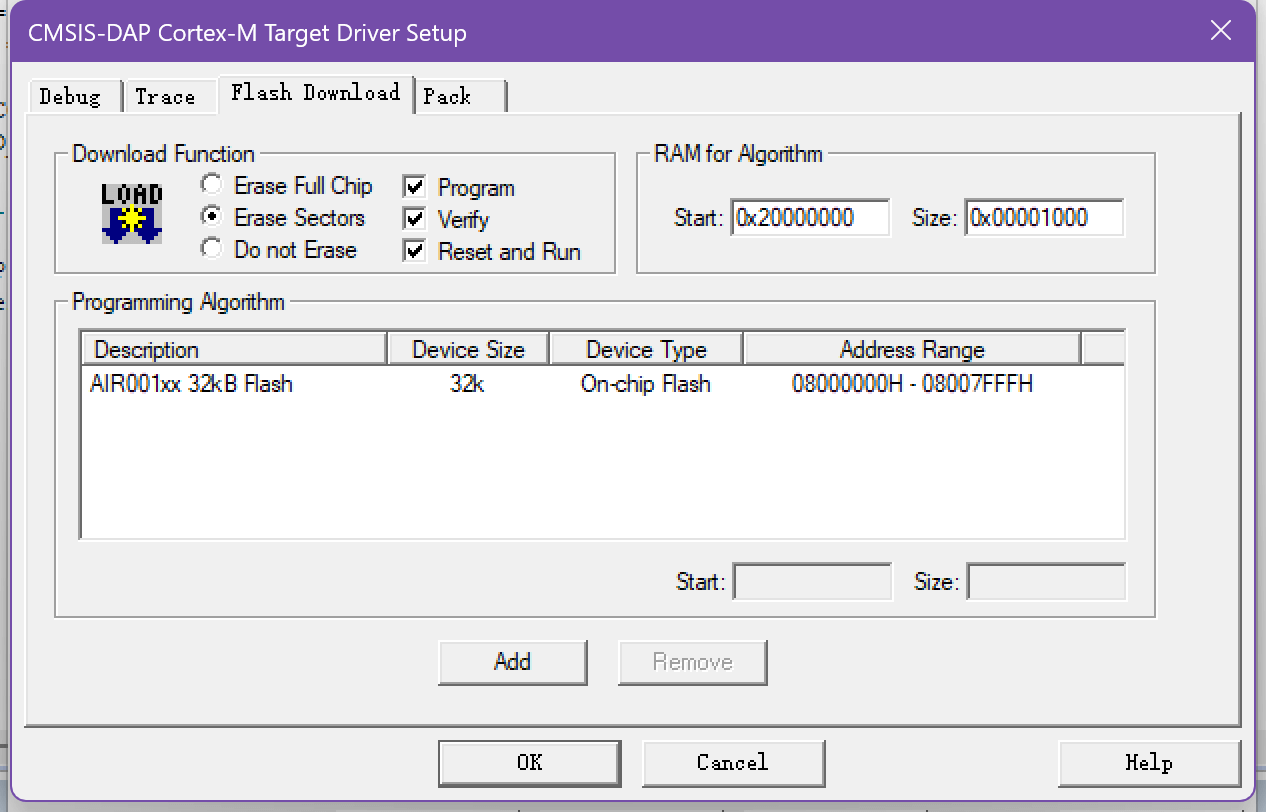Click the LOAD download function icon
This screenshot has width=1266, height=812.
[131, 212]
